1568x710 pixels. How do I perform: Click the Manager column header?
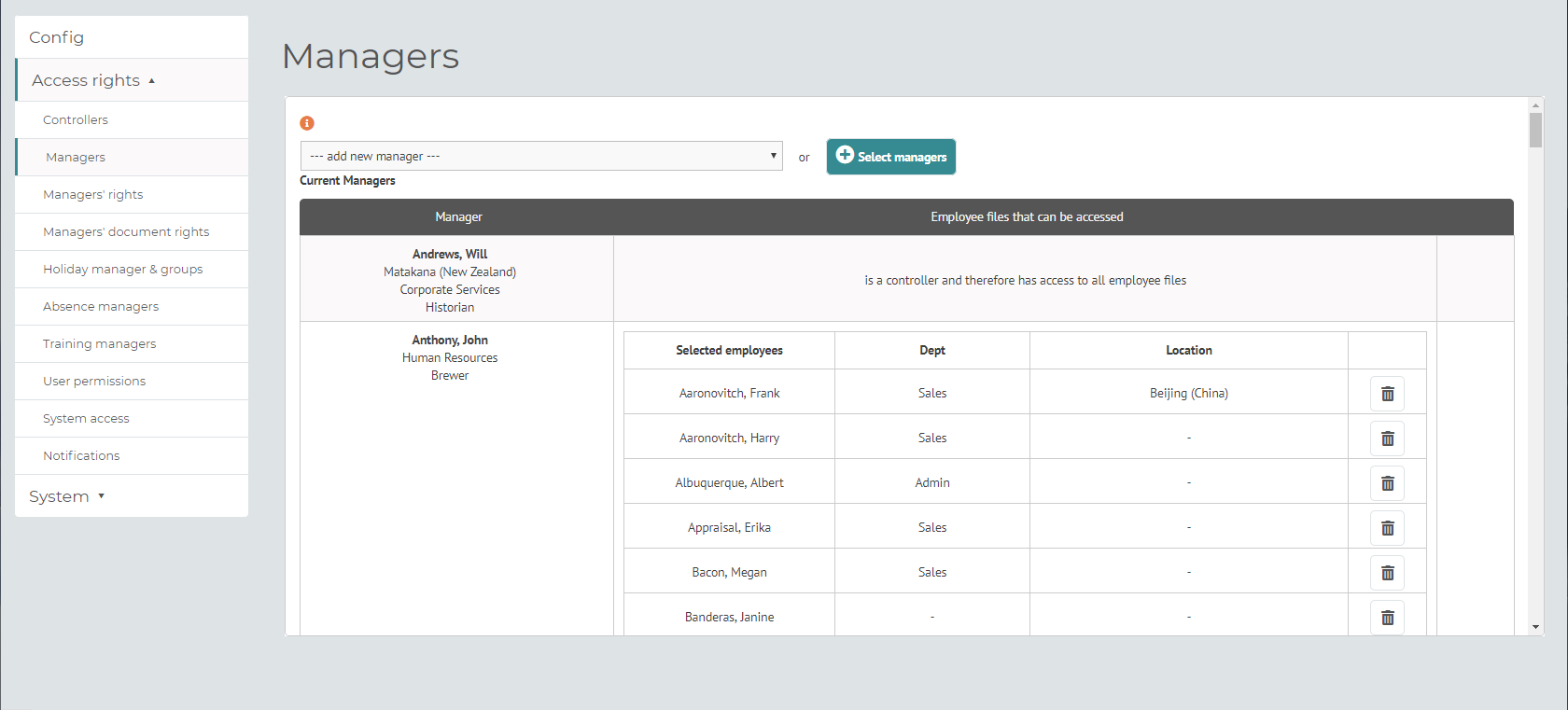tap(458, 216)
